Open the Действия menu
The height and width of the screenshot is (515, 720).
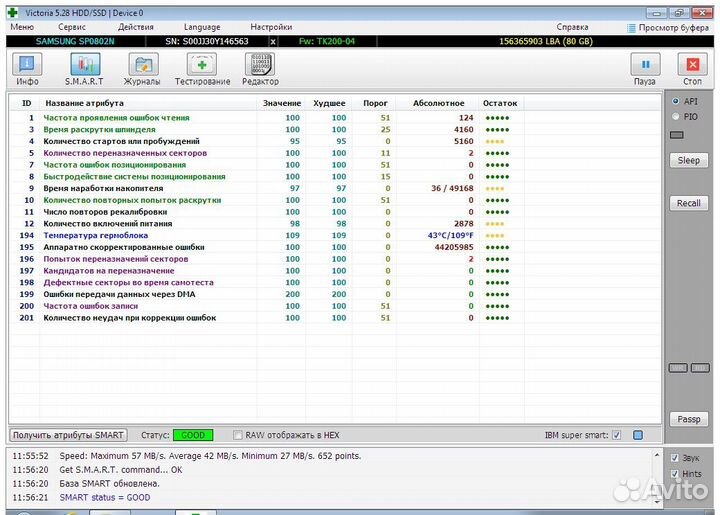(135, 27)
